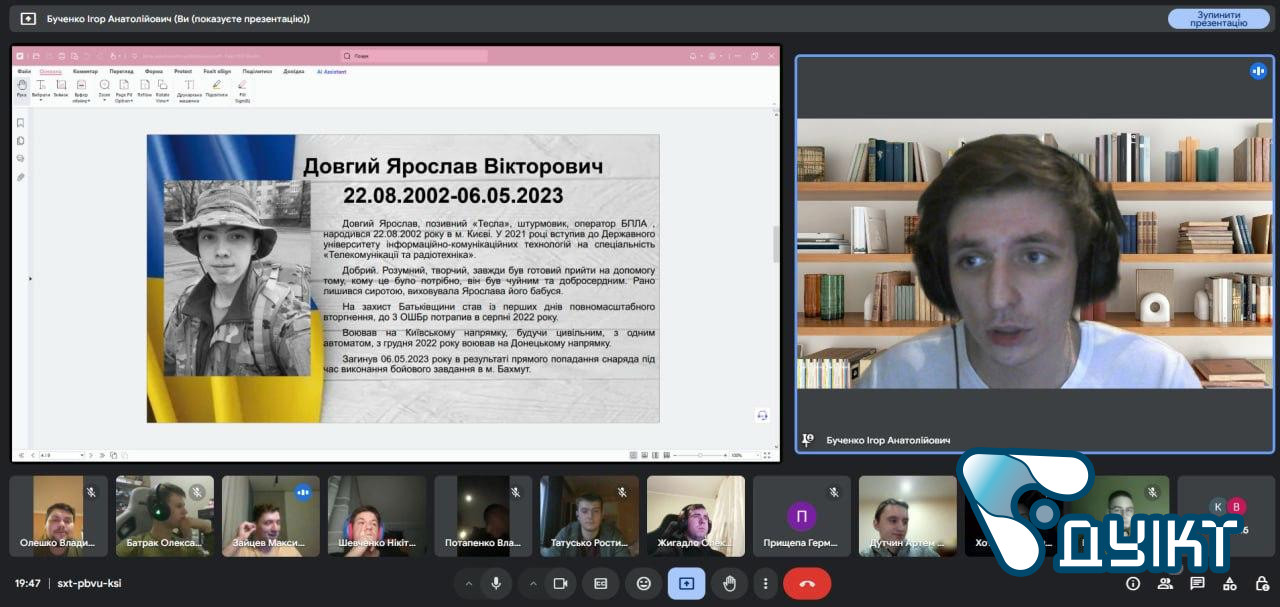This screenshot has height=607, width=1280.
Task: Stop presenting with Зупинити презентацію button
Action: tap(1219, 18)
